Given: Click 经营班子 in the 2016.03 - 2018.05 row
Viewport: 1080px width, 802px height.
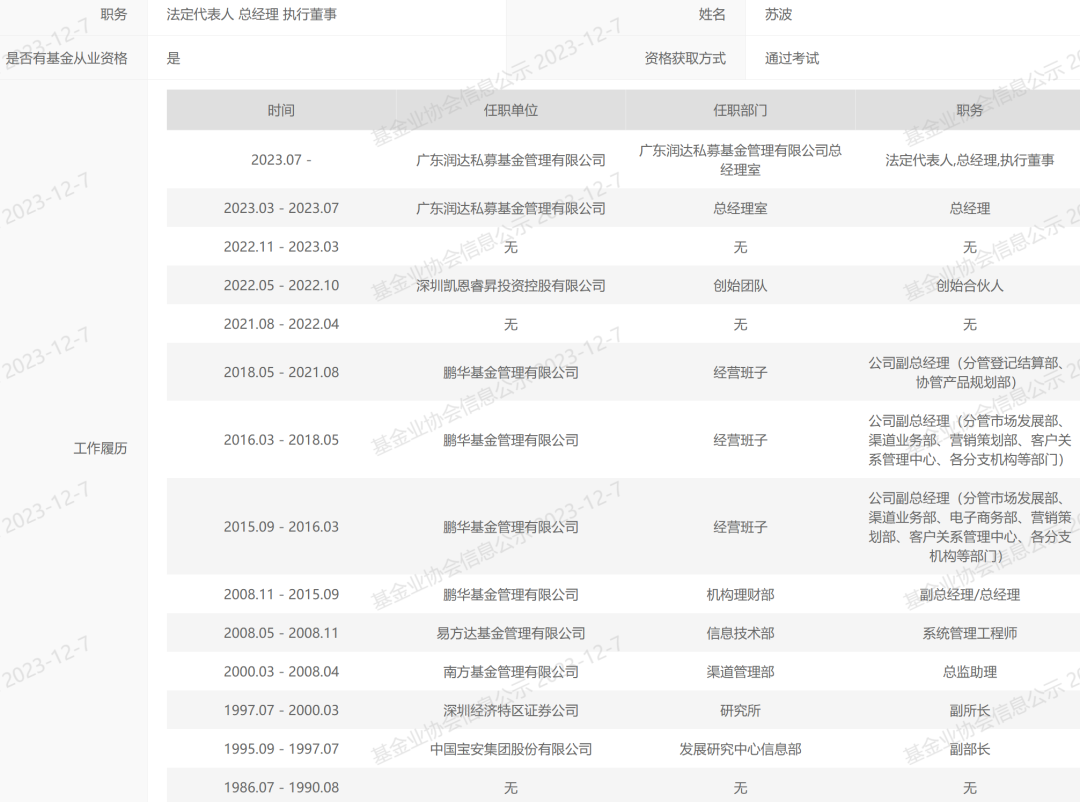Looking at the screenshot, I should 740,440.
